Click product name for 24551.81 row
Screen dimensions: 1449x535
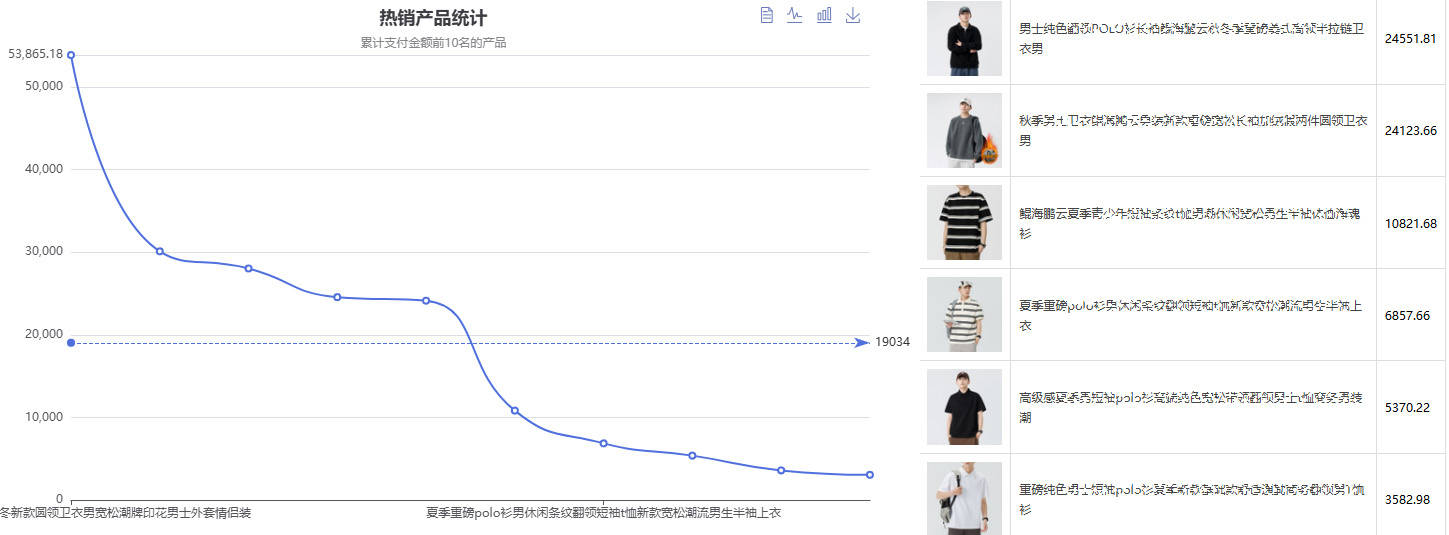click(x=1191, y=39)
